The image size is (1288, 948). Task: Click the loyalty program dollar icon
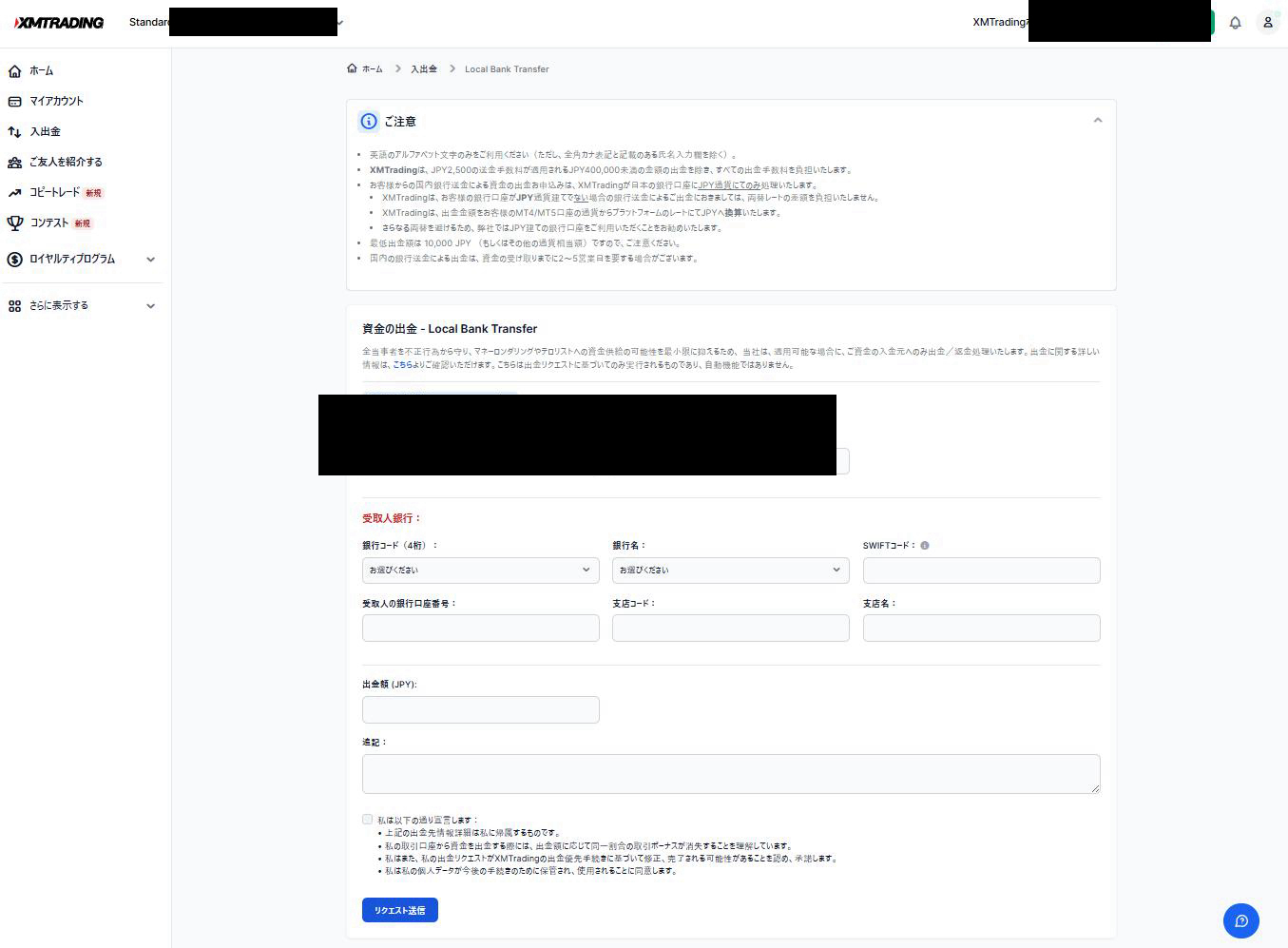(x=14, y=259)
